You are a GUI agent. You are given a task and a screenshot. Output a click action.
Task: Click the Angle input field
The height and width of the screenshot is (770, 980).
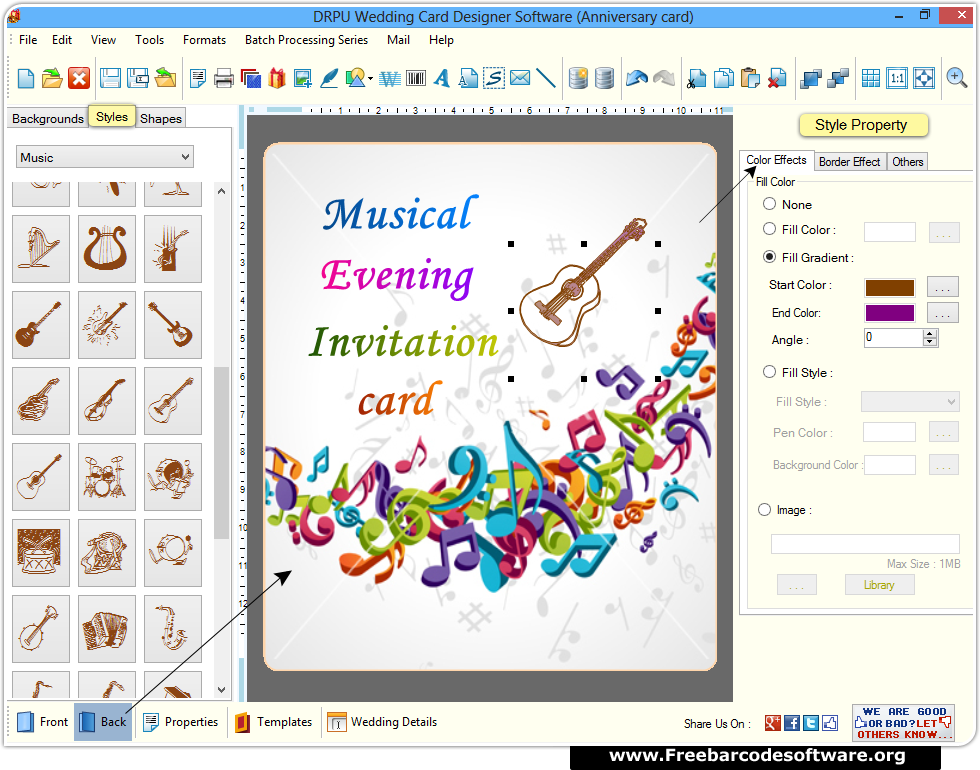(894, 338)
